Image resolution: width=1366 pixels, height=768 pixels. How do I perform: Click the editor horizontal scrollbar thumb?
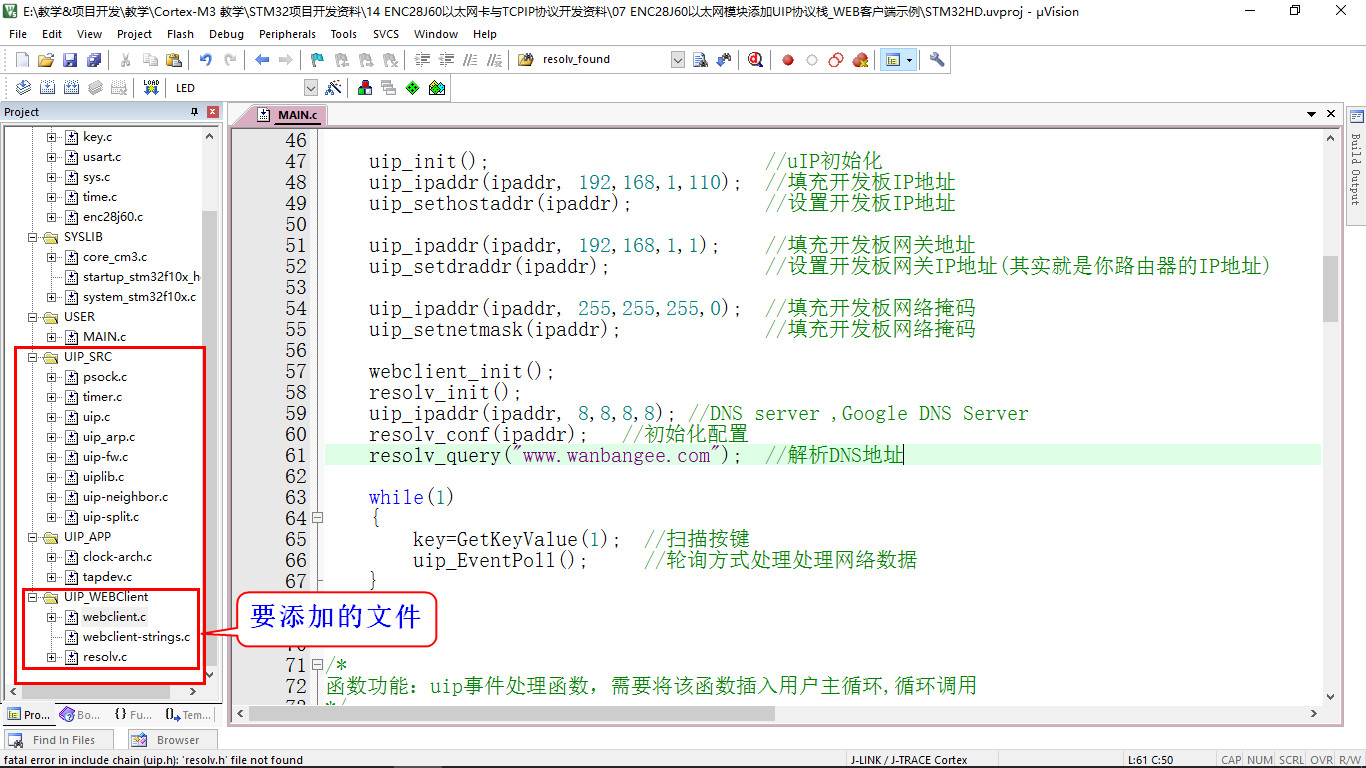click(x=512, y=714)
